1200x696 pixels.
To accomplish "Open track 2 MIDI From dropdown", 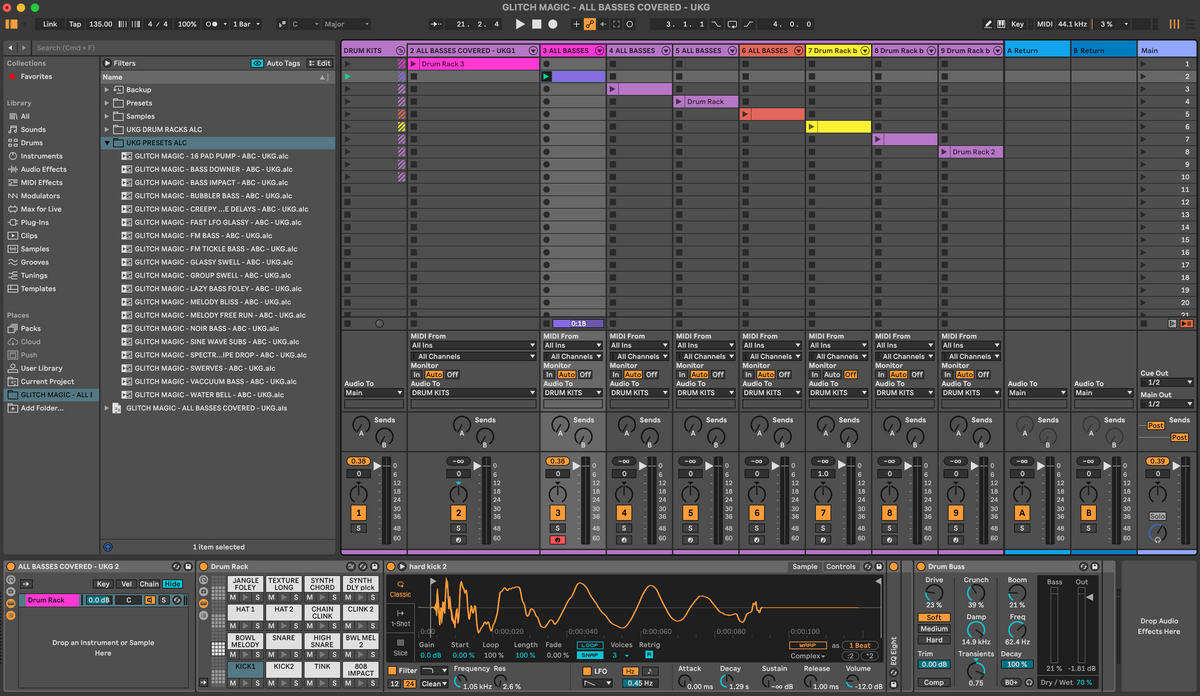I will tap(473, 346).
